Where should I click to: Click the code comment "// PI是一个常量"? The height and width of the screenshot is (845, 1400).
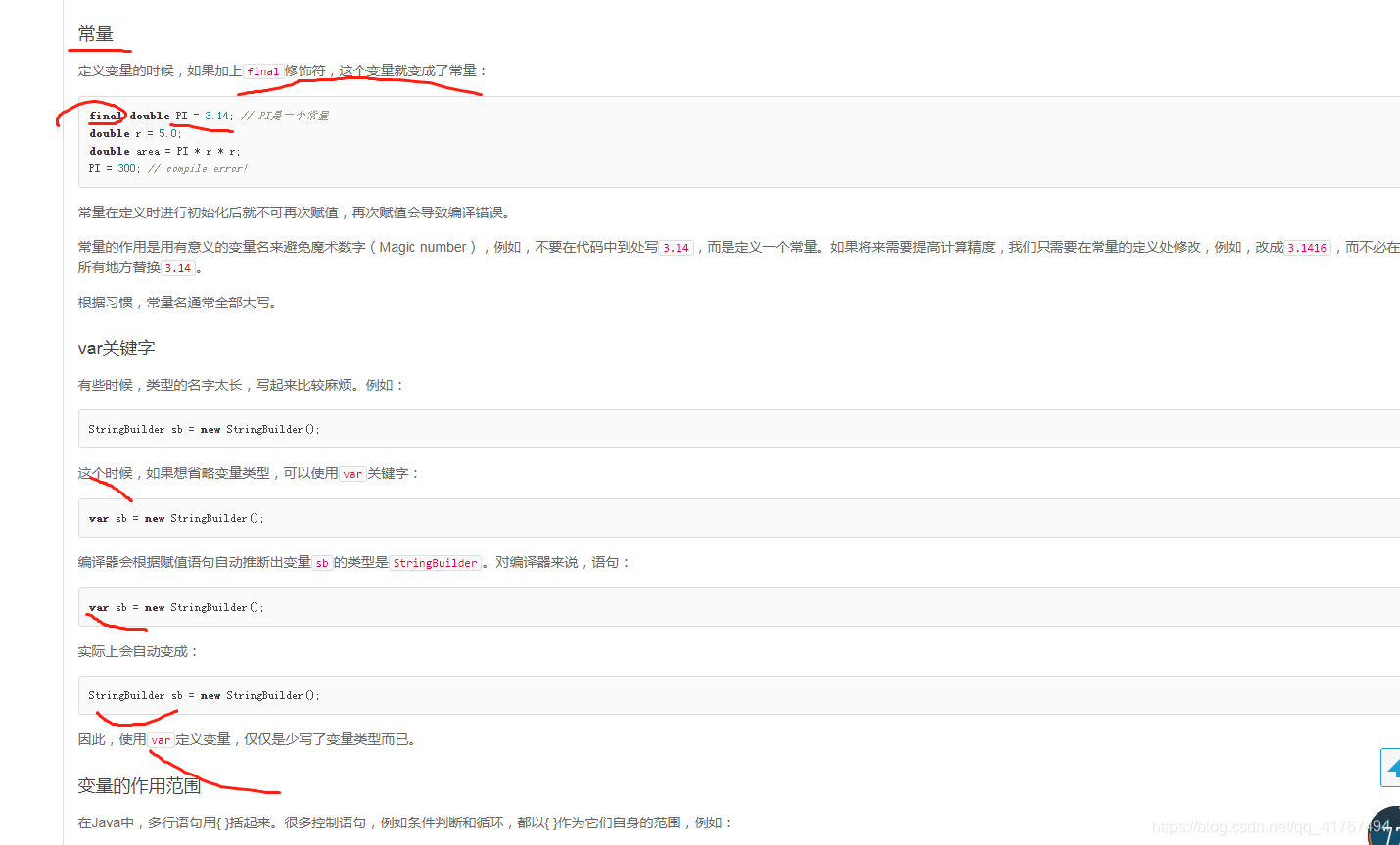pyautogui.click(x=285, y=116)
